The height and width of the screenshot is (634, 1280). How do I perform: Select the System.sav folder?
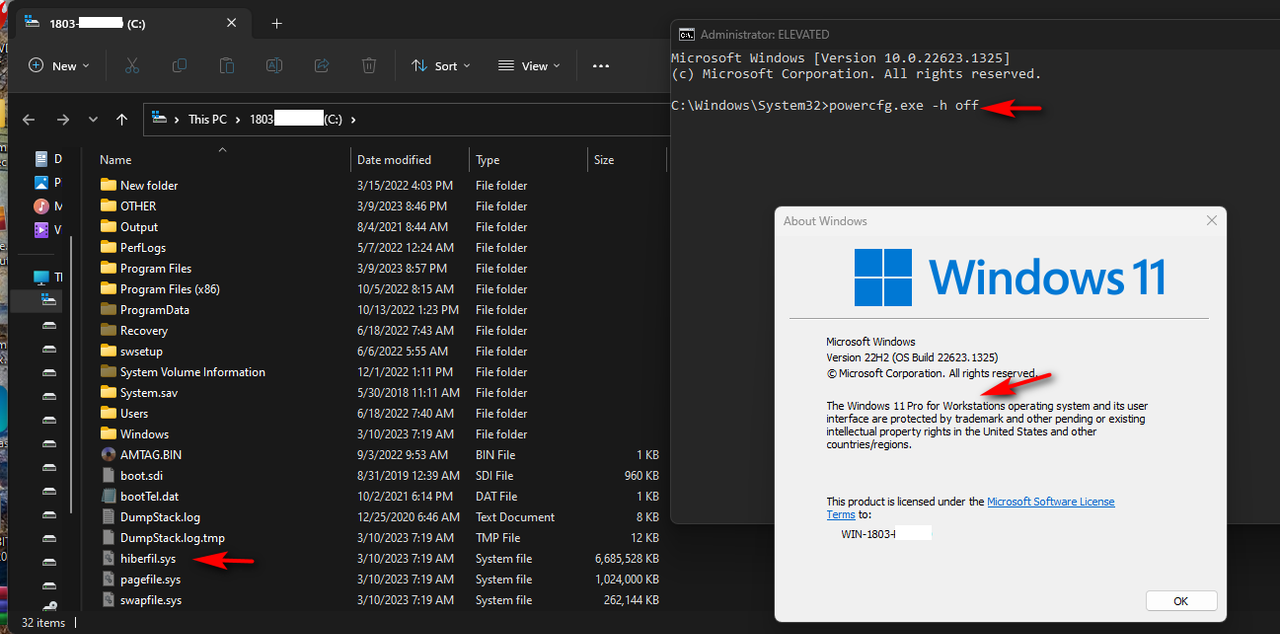click(149, 393)
